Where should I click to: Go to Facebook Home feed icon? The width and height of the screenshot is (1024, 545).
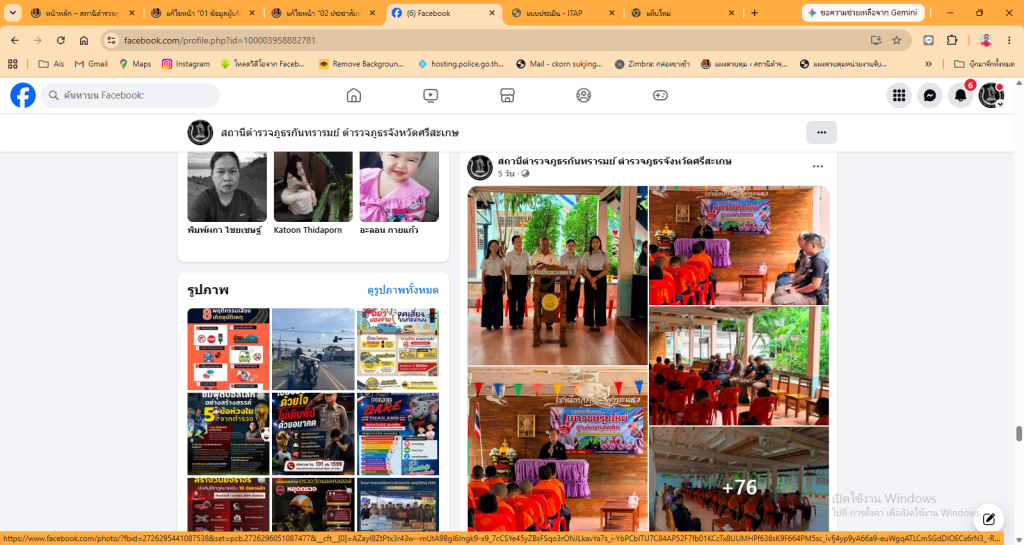[x=353, y=95]
